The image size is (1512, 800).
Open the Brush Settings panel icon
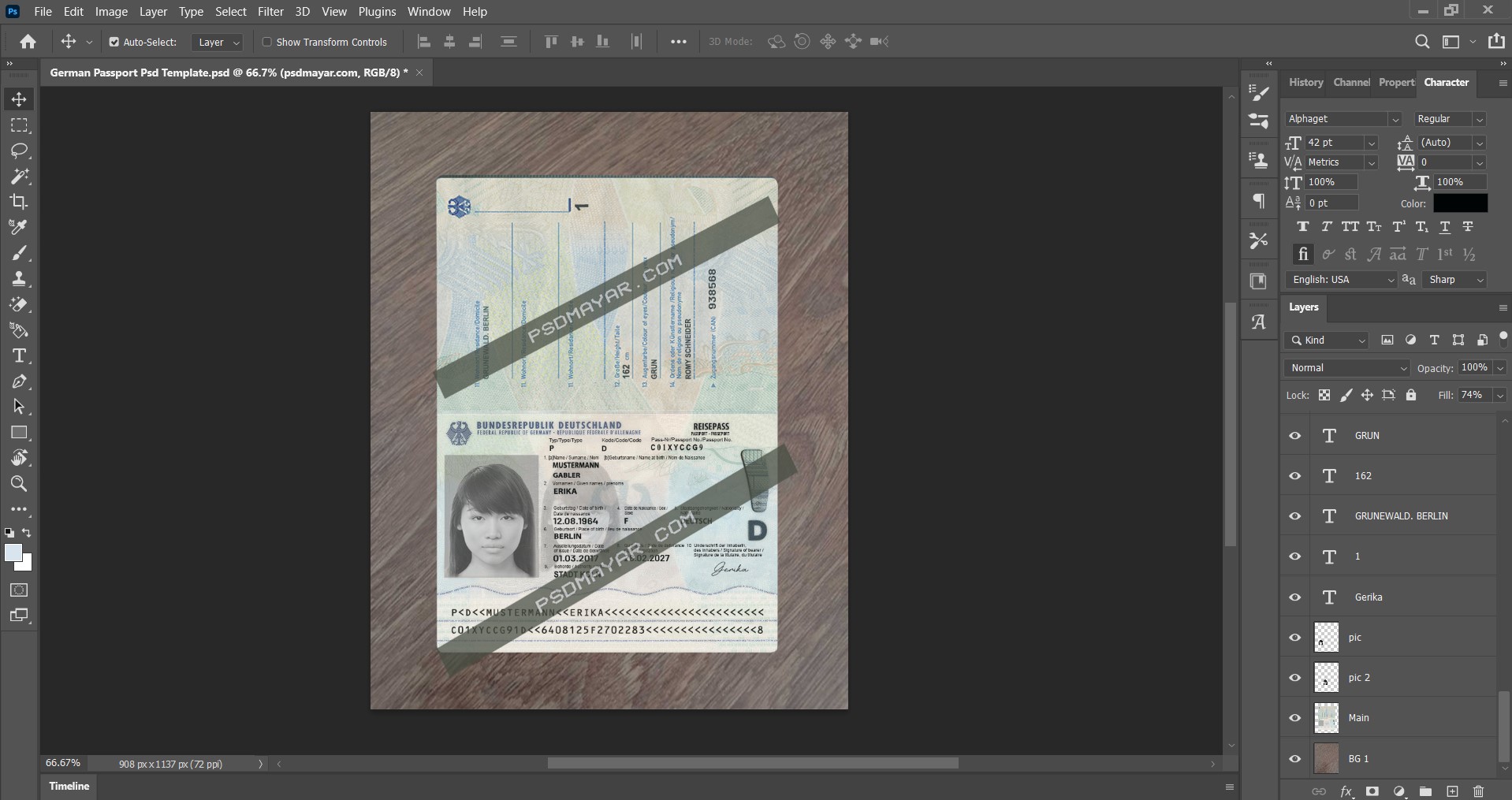point(1259,93)
